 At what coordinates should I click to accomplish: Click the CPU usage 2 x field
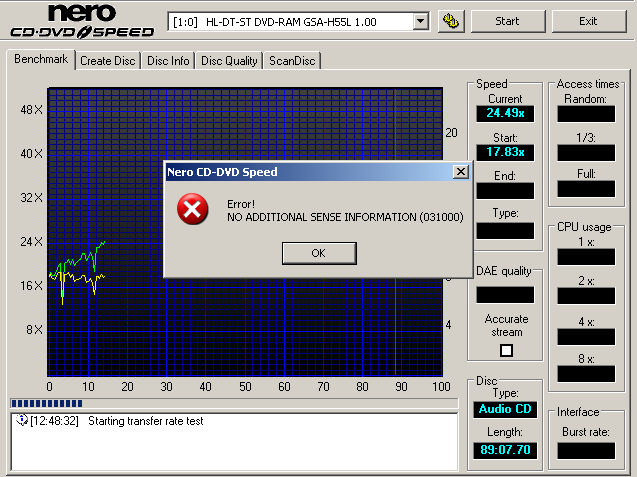pos(586,296)
